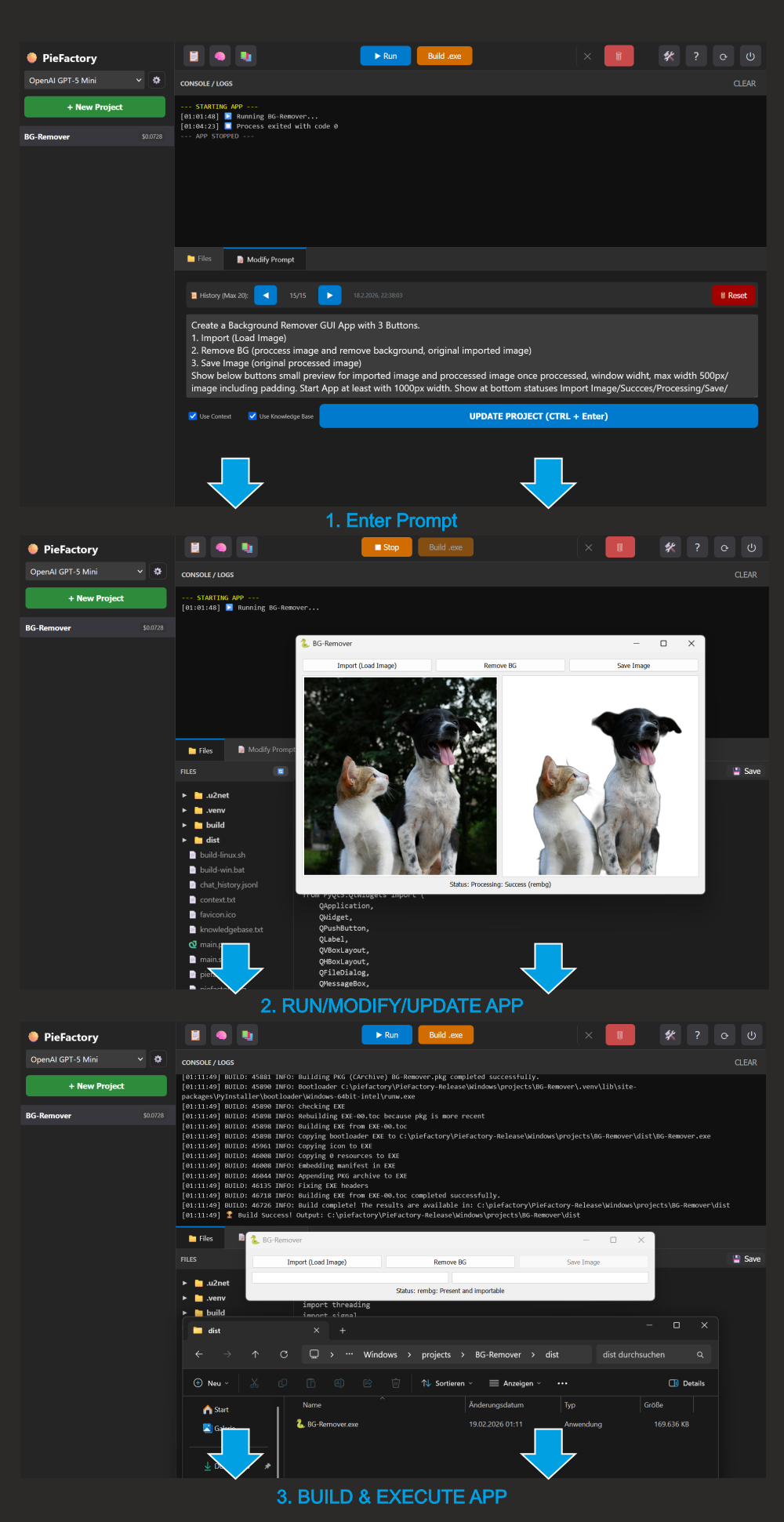The width and height of the screenshot is (784, 1522).
Task: Click the search magnifier in 'dist durchsuchen' box
Action: click(x=700, y=1354)
